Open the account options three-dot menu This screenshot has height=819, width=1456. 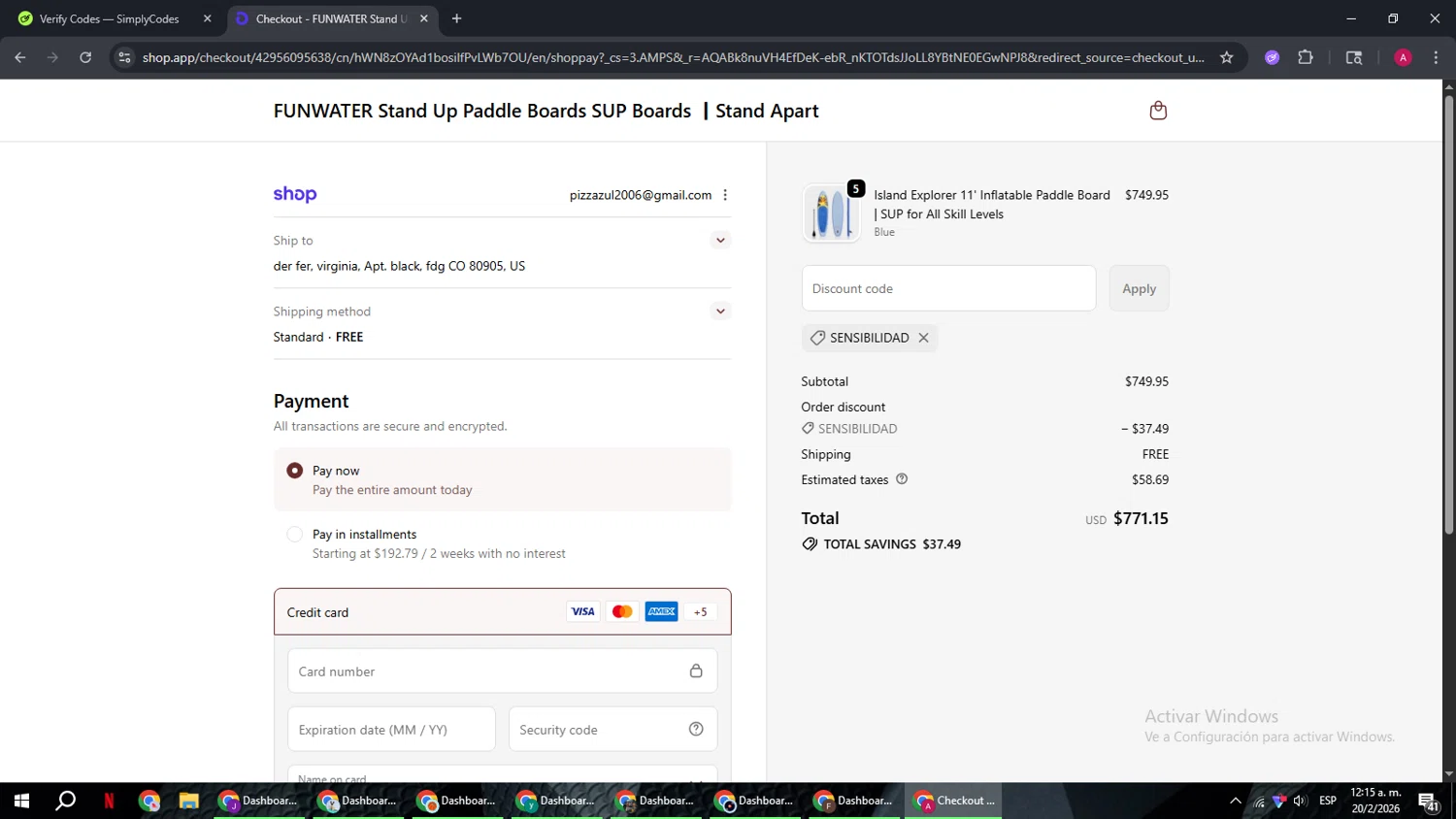(725, 195)
